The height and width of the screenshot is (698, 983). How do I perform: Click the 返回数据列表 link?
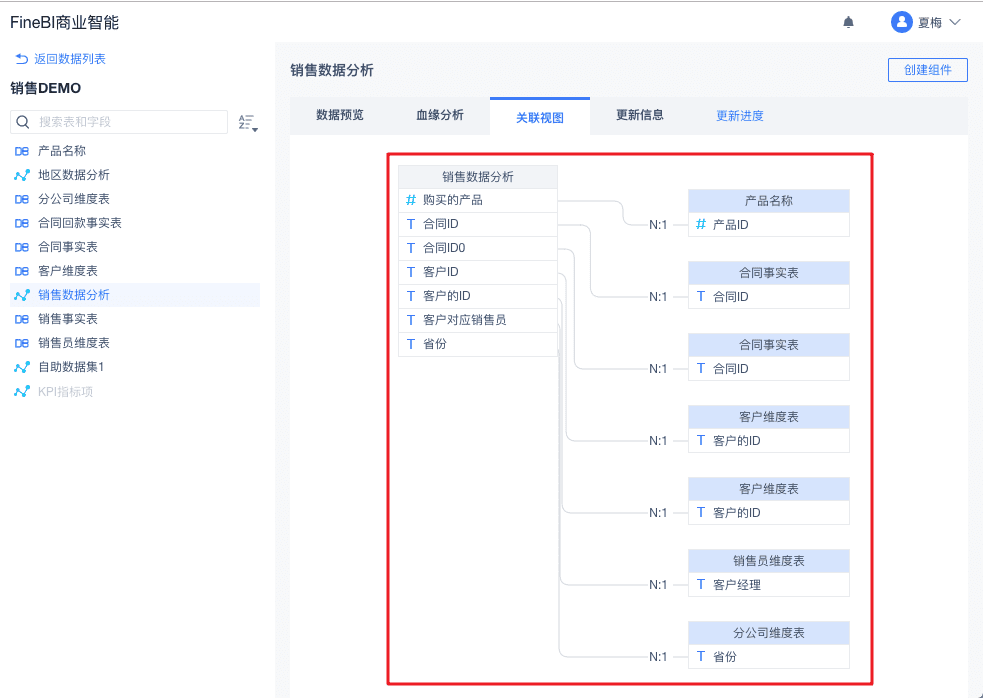coord(60,59)
